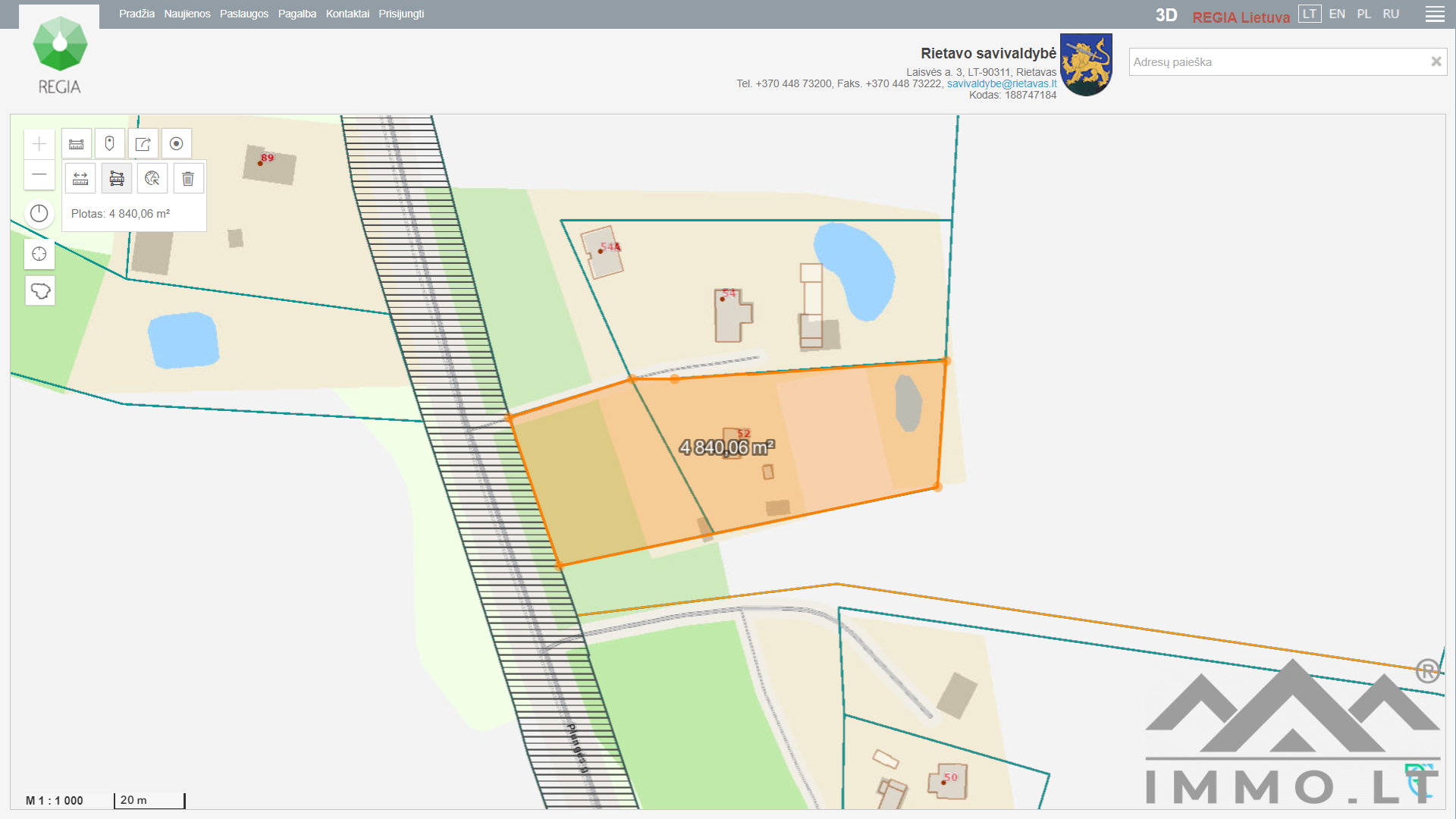This screenshot has width=1456, height=819.
Task: Open the Paslaugos menu item
Action: pyautogui.click(x=244, y=14)
